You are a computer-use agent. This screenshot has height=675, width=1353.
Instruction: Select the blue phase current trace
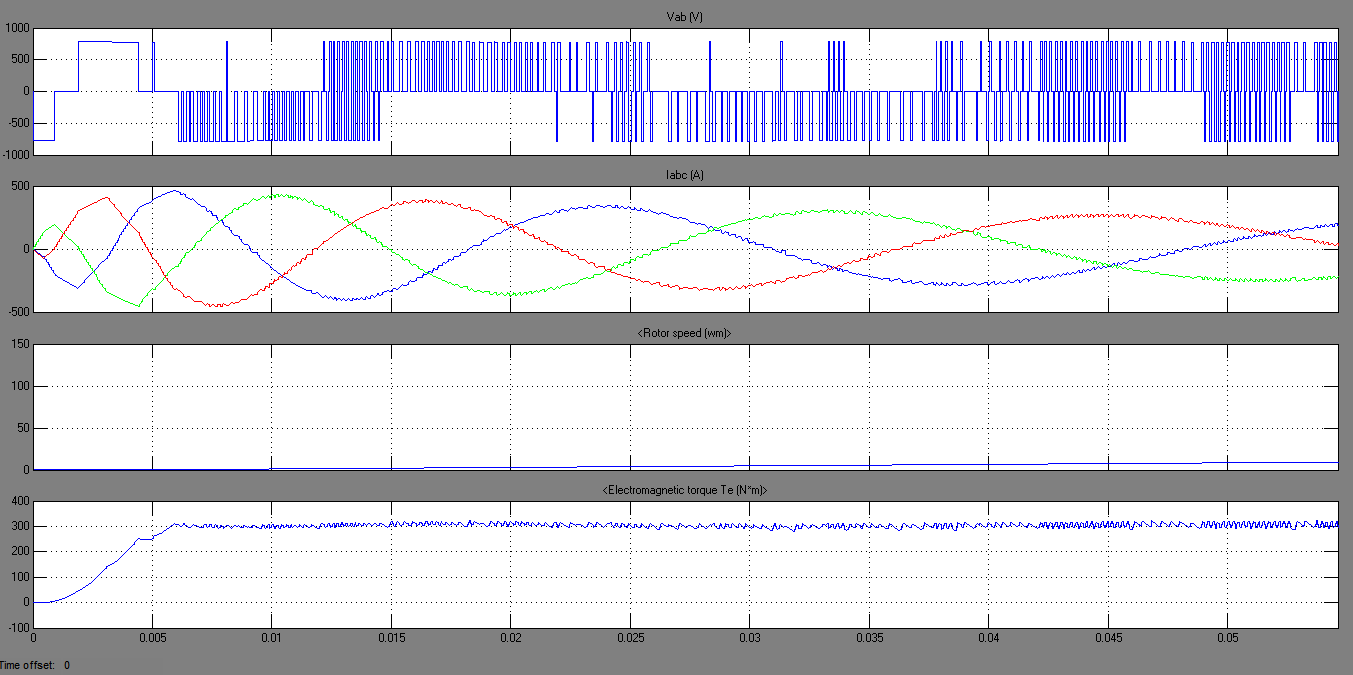pos(177,191)
